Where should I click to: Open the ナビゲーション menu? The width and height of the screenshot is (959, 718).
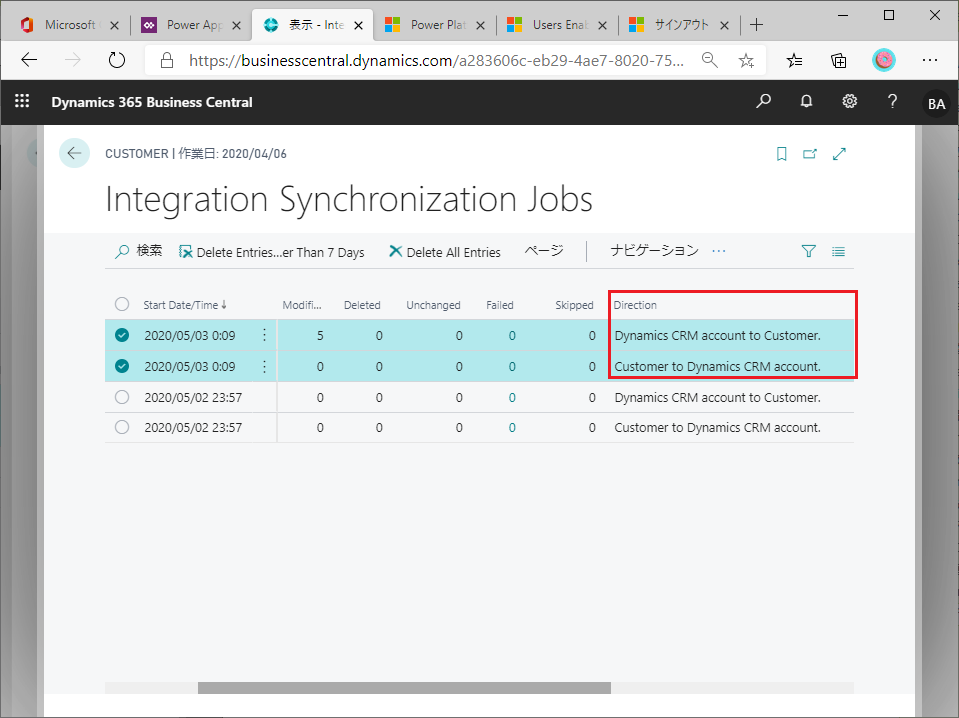click(x=654, y=251)
